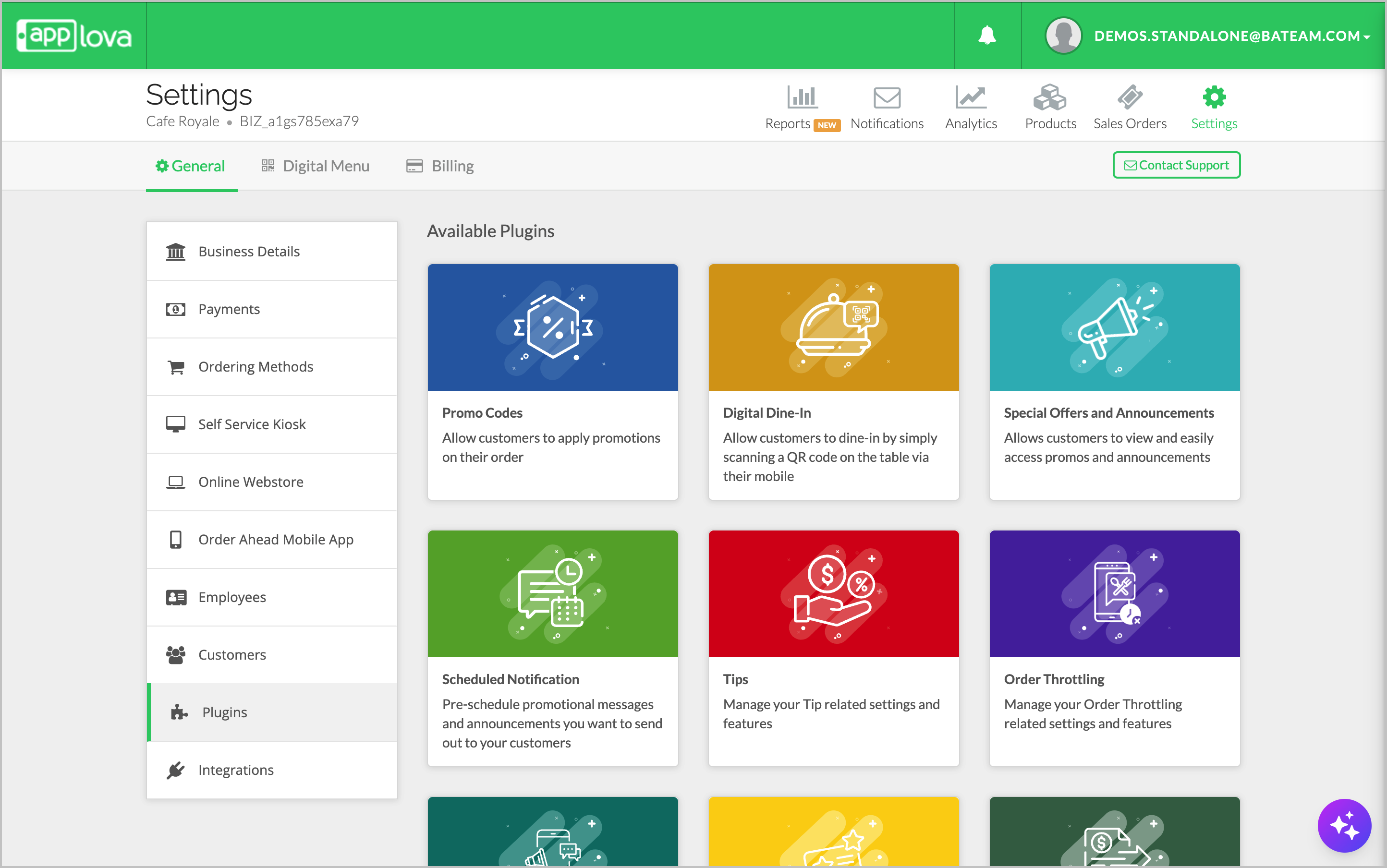Switch to the Billing tab
This screenshot has height=868, width=1387.
pyautogui.click(x=440, y=166)
